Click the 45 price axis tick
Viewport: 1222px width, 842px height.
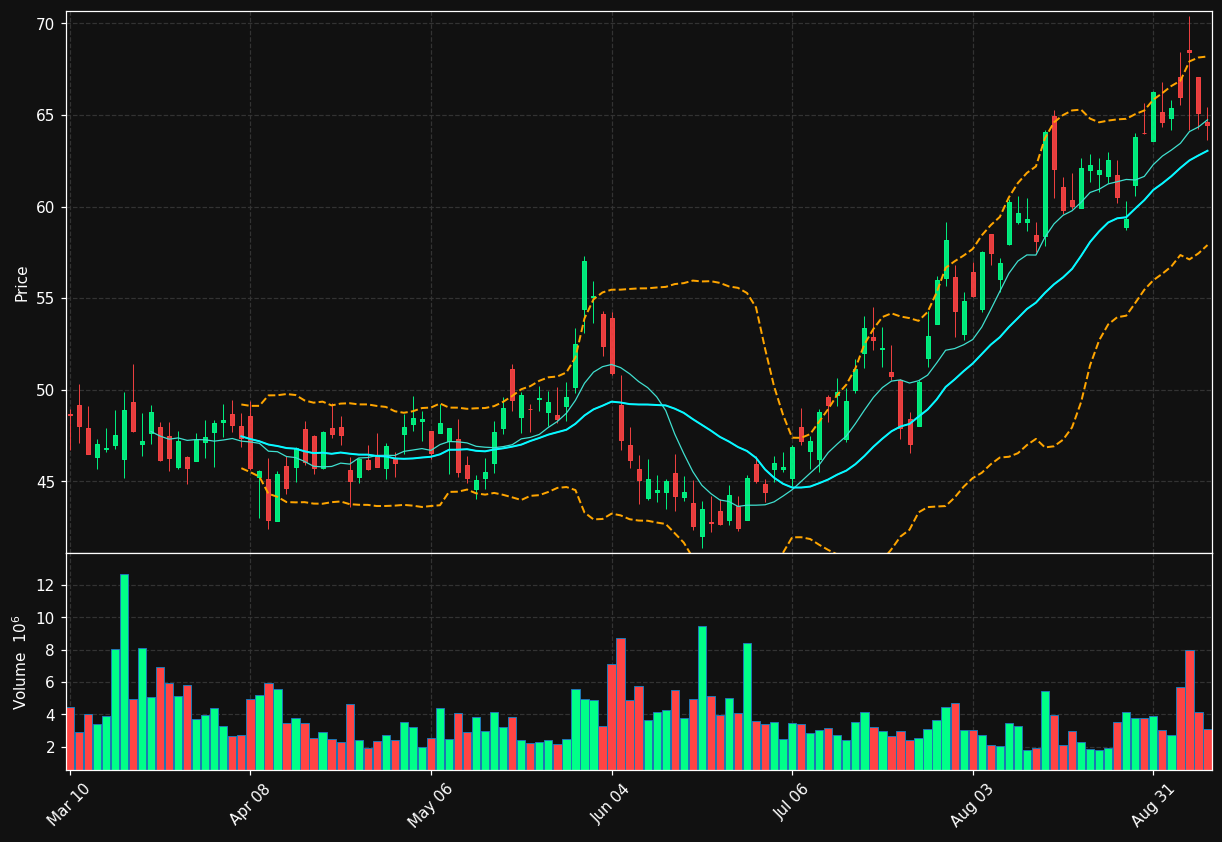(47, 482)
